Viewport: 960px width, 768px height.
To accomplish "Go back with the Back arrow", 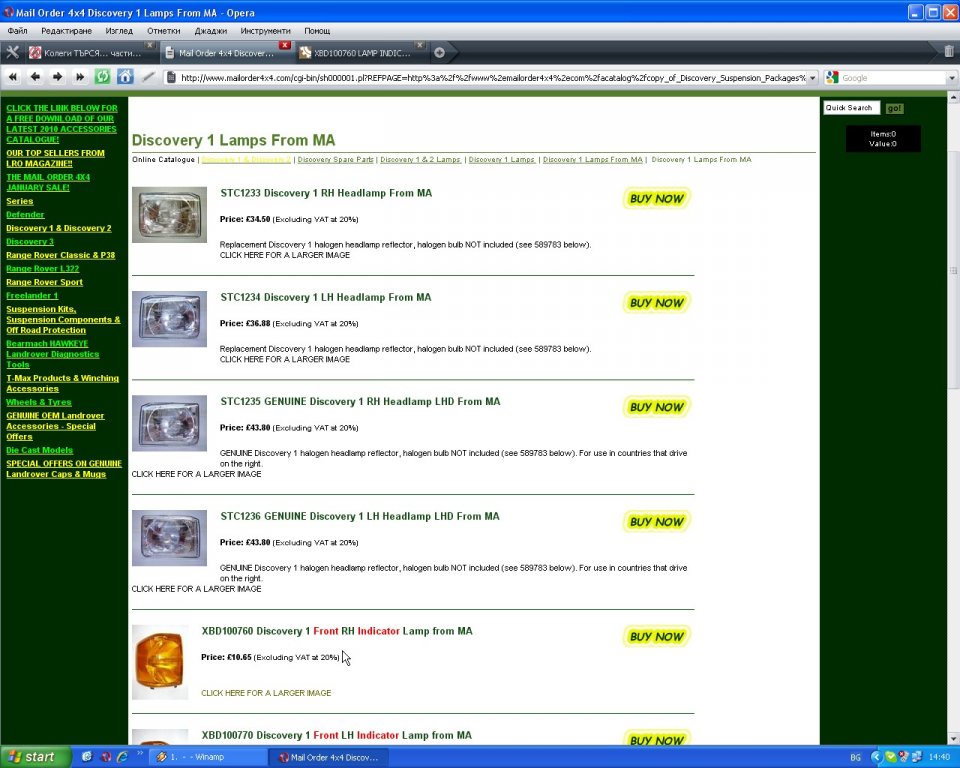I will [35, 77].
